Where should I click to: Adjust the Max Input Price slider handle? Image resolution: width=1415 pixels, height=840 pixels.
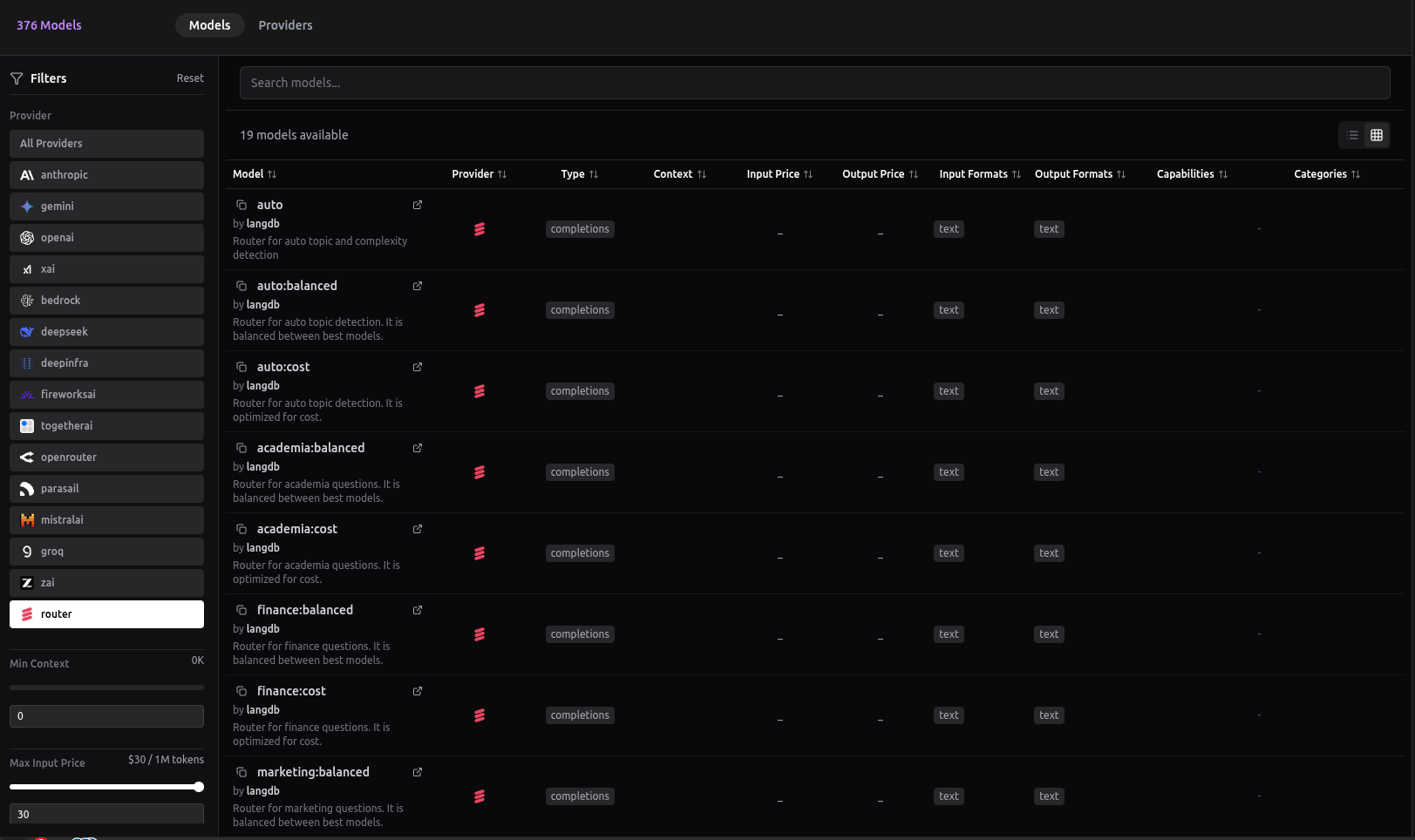(x=199, y=787)
